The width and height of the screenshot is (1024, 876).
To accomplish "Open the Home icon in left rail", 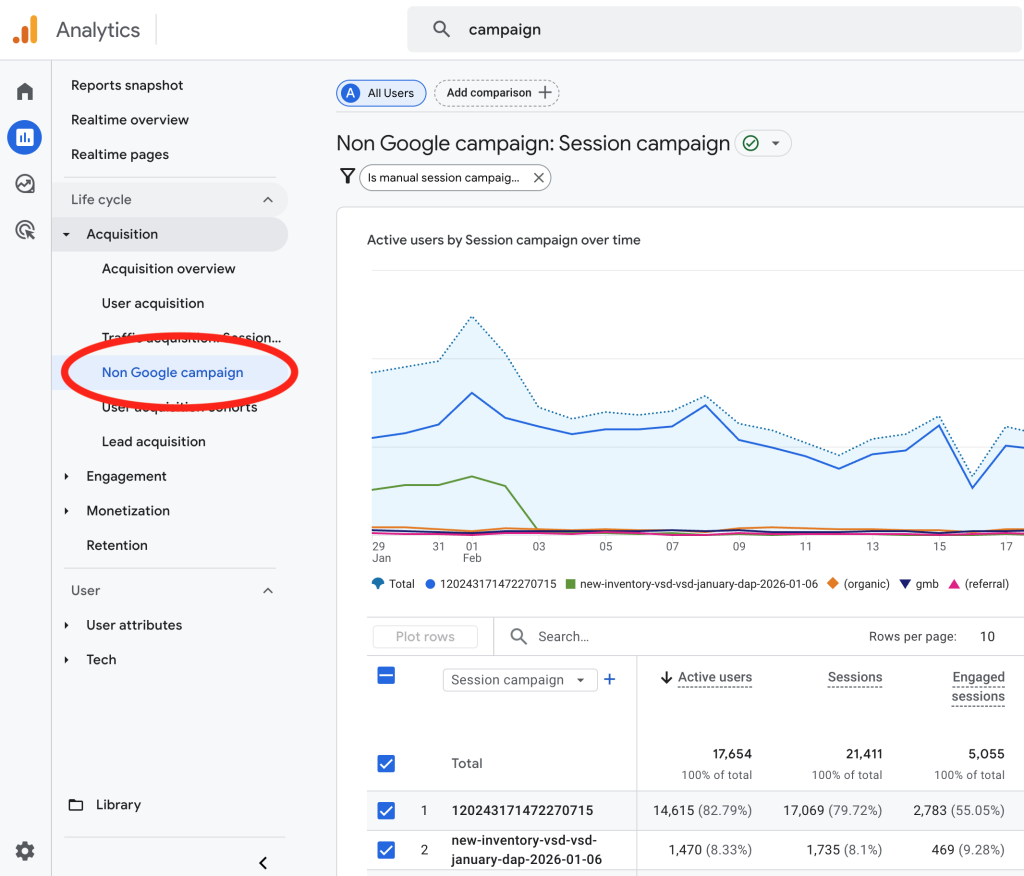I will [x=25, y=91].
